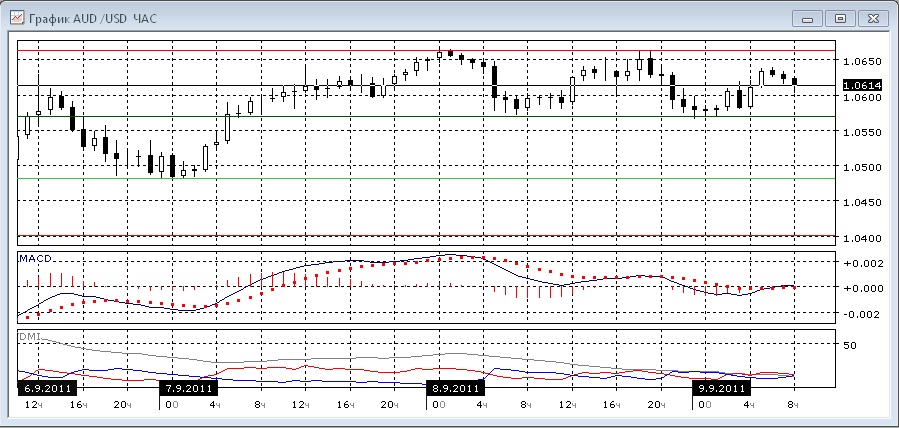Click the 1.0500 price axis label
899x428 pixels.
click(861, 167)
